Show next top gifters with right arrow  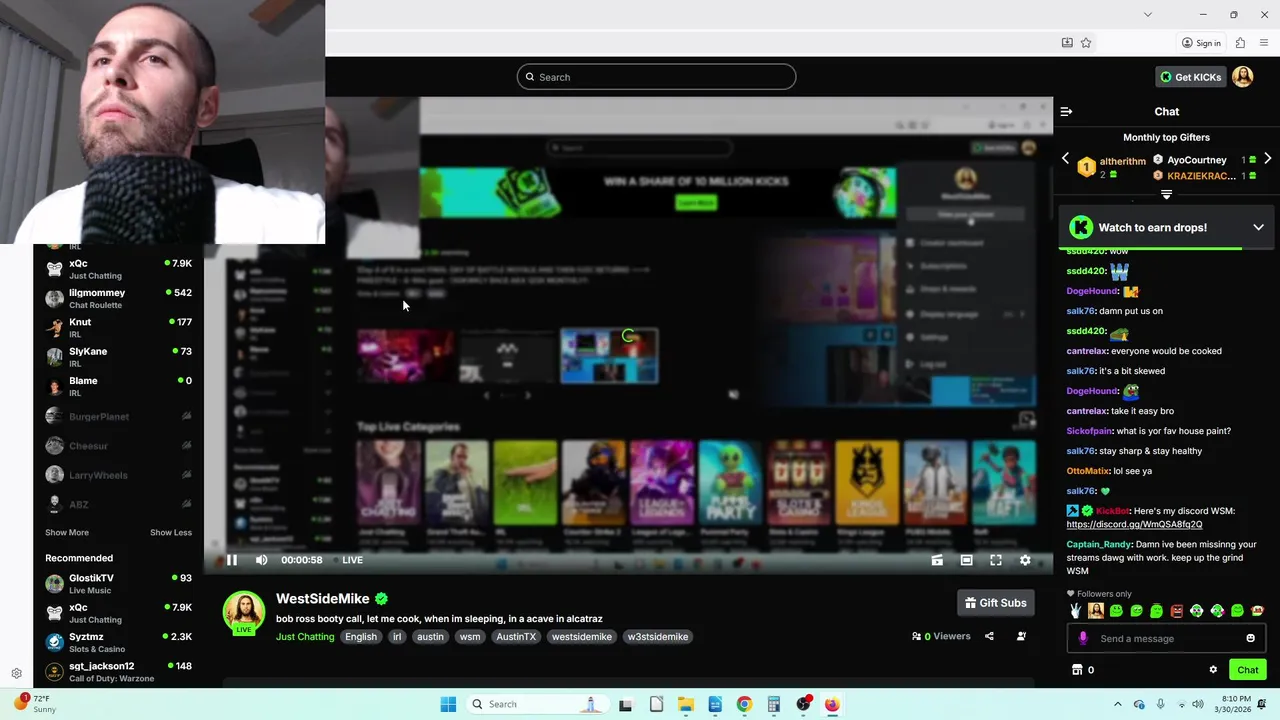click(1267, 159)
